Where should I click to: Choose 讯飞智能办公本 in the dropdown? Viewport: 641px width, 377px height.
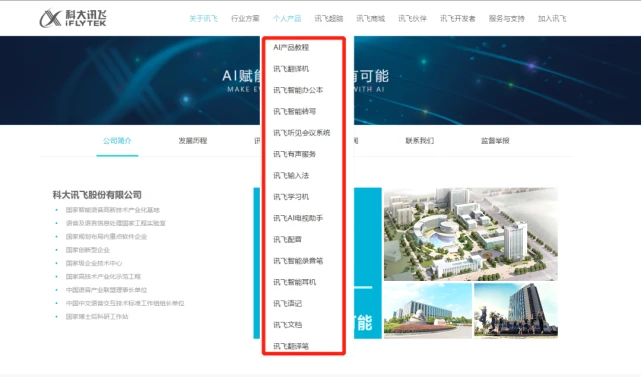pyautogui.click(x=298, y=90)
